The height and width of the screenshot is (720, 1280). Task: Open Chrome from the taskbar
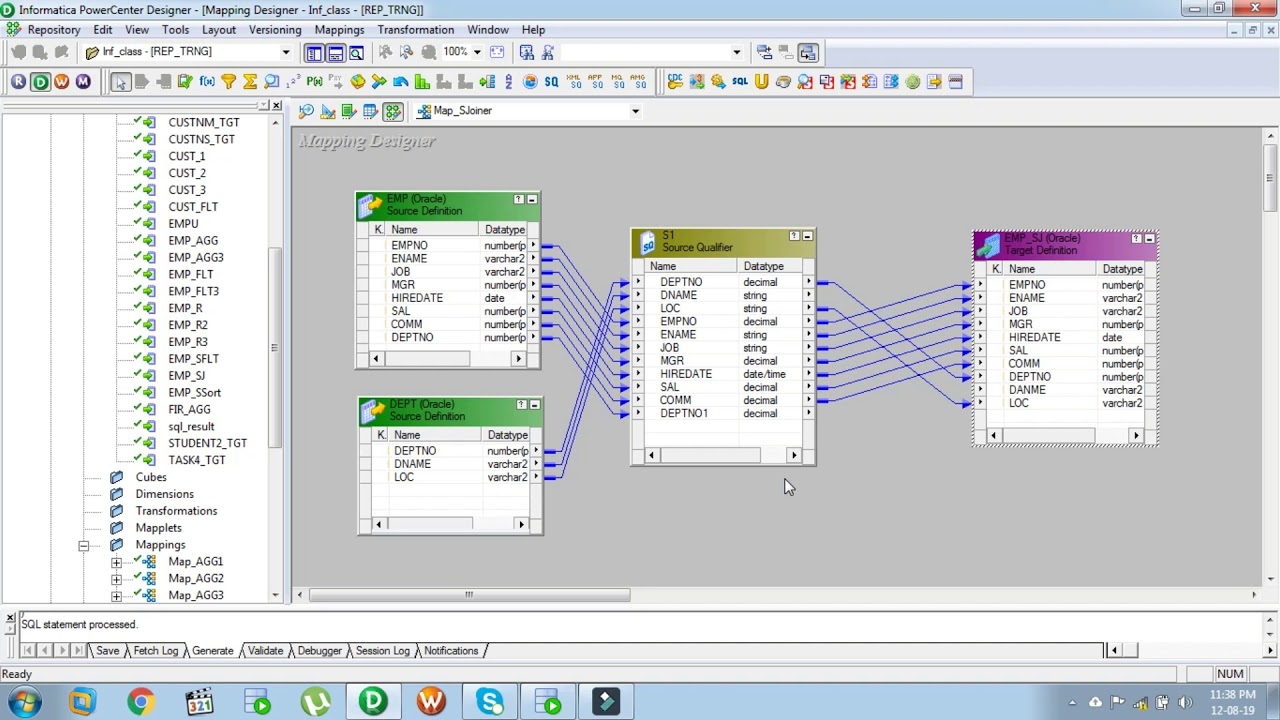(140, 702)
